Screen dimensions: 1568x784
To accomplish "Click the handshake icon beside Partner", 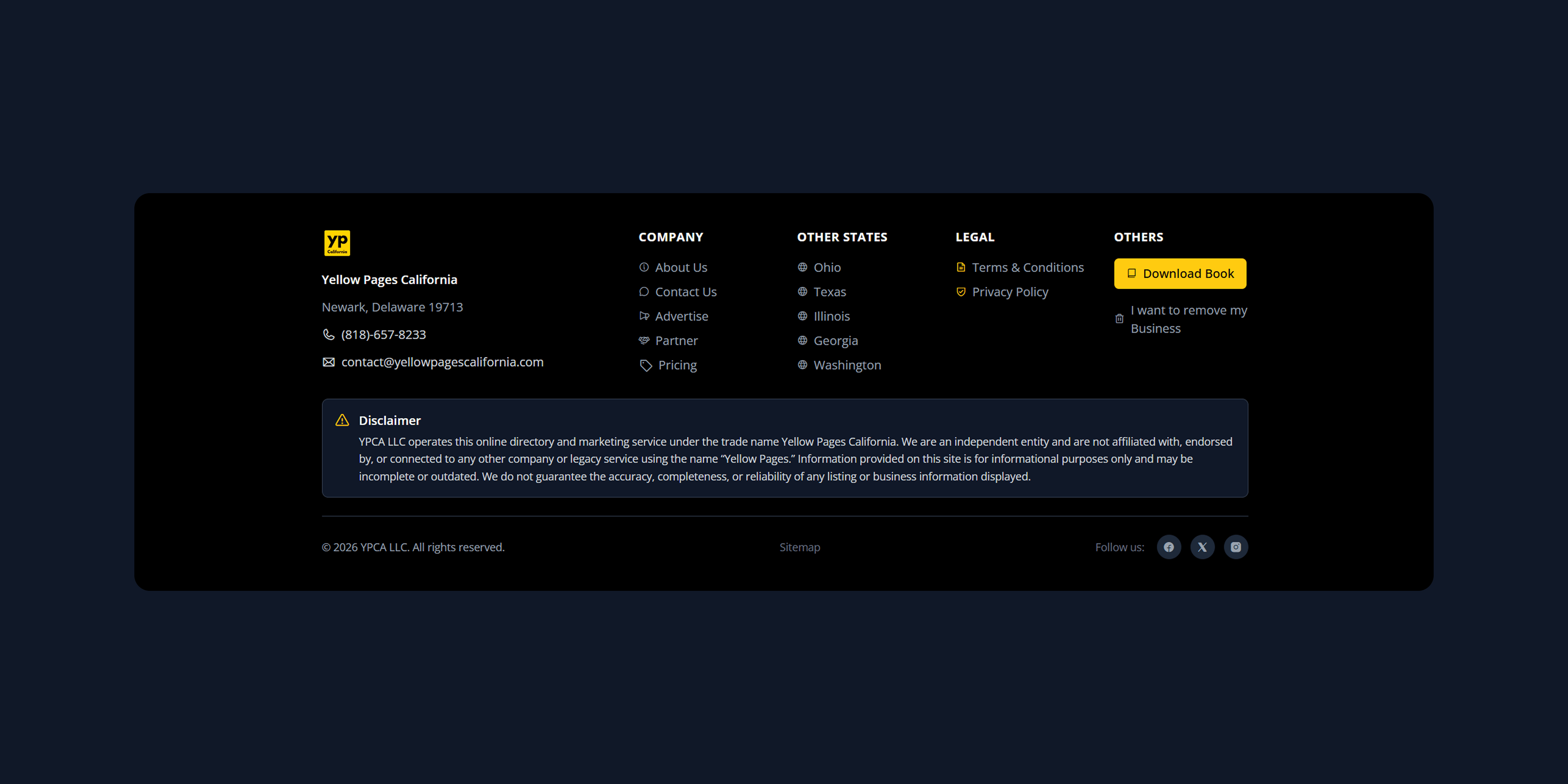I will tap(644, 340).
